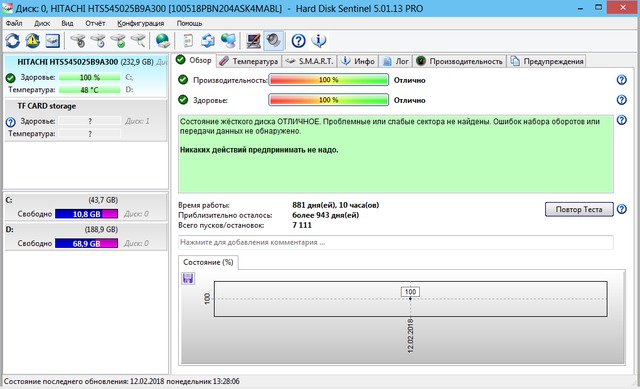Click the 100 data point marker on graph
This screenshot has width=640, height=389.
click(x=410, y=298)
